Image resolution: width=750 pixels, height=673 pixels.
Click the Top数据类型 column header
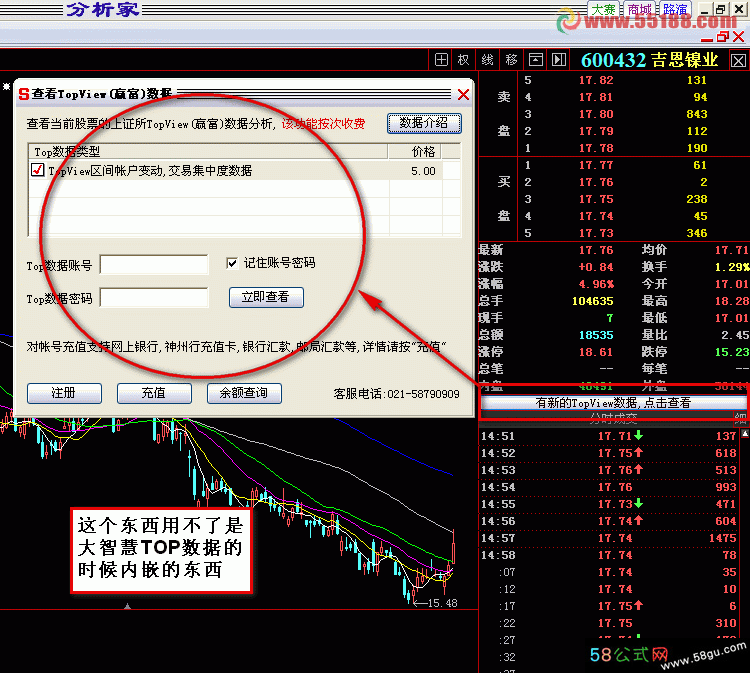[x=208, y=152]
